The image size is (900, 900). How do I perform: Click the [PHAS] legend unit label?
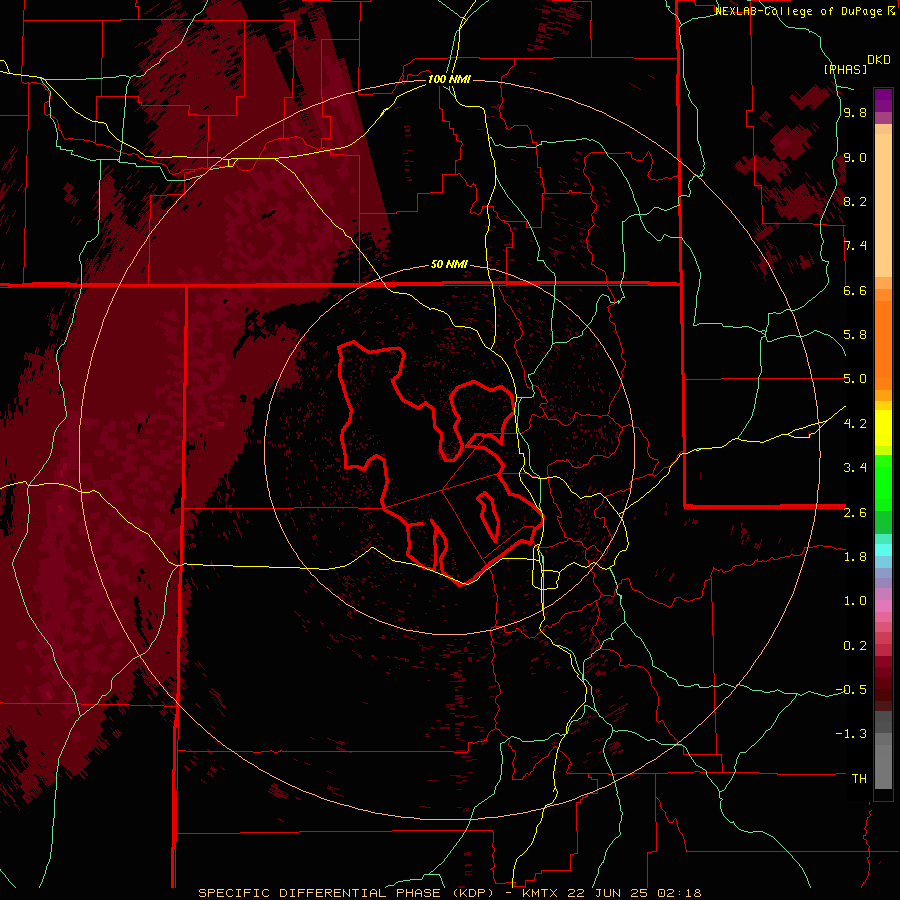coord(845,69)
